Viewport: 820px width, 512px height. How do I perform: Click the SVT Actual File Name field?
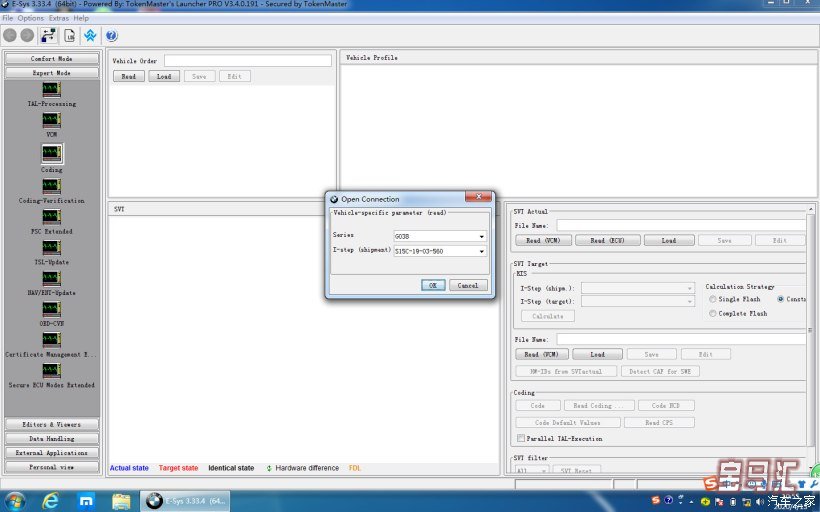tap(681, 225)
